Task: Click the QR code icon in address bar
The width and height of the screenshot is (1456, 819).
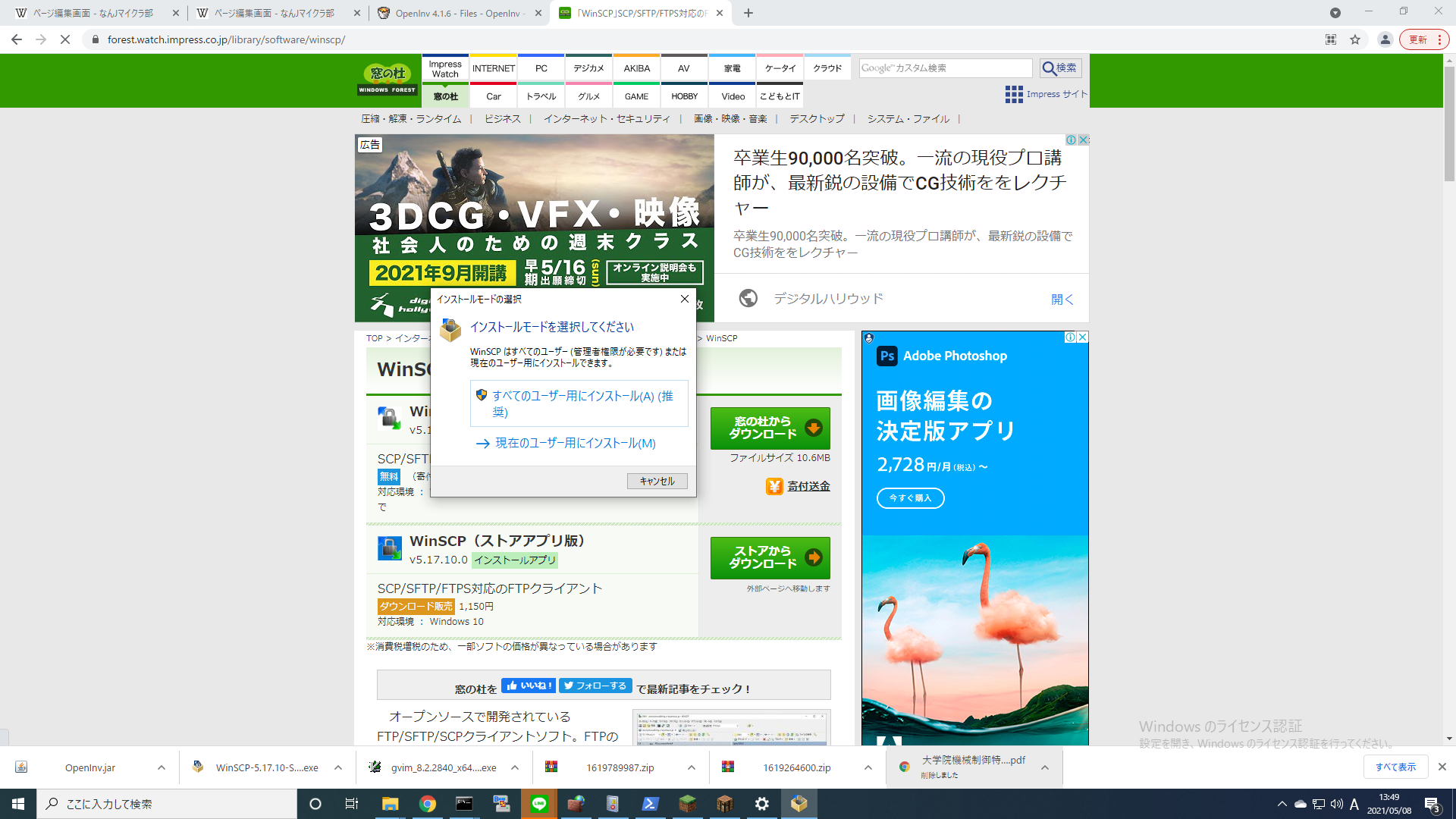Action: pyautogui.click(x=1331, y=39)
